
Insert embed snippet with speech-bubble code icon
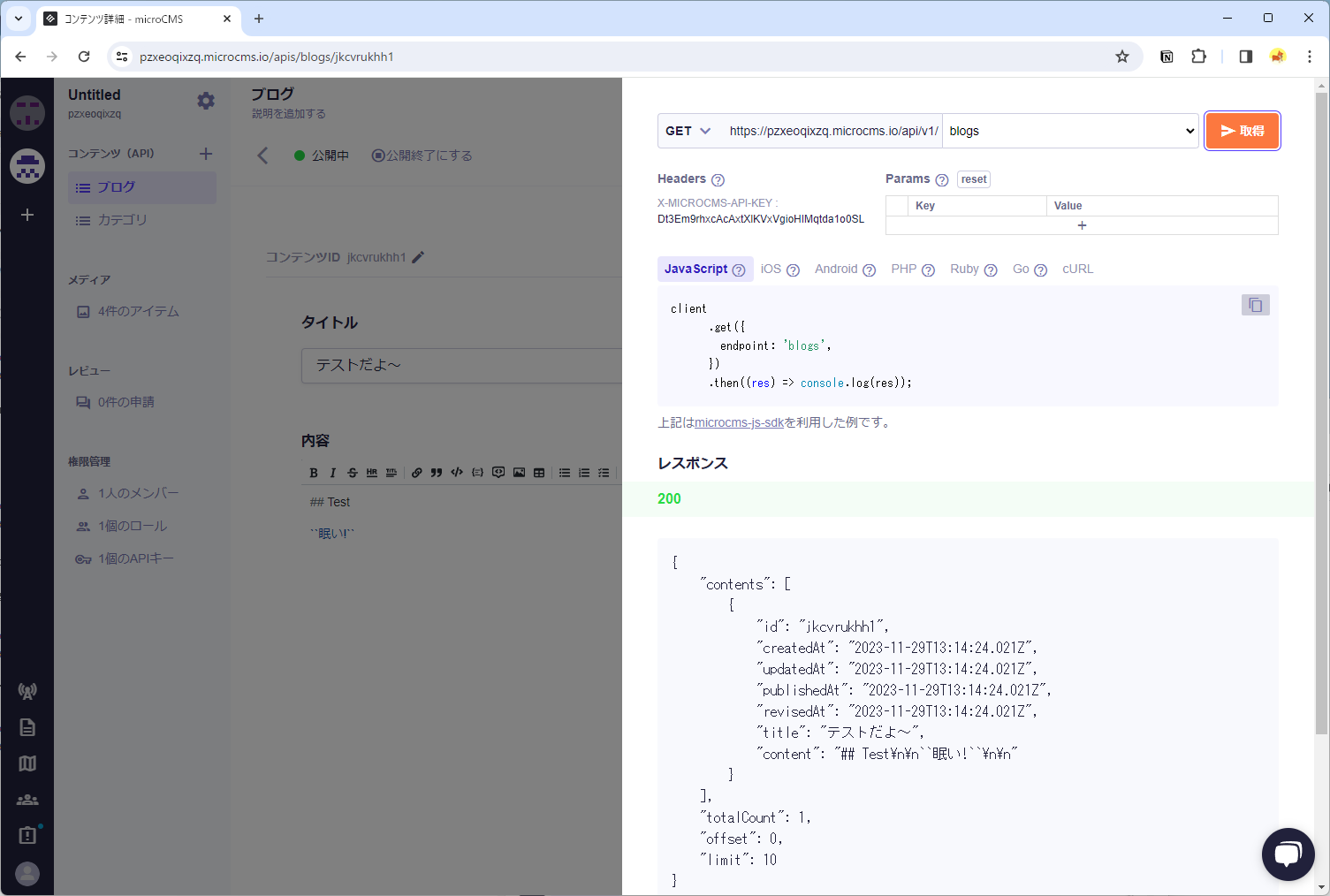pos(498,473)
